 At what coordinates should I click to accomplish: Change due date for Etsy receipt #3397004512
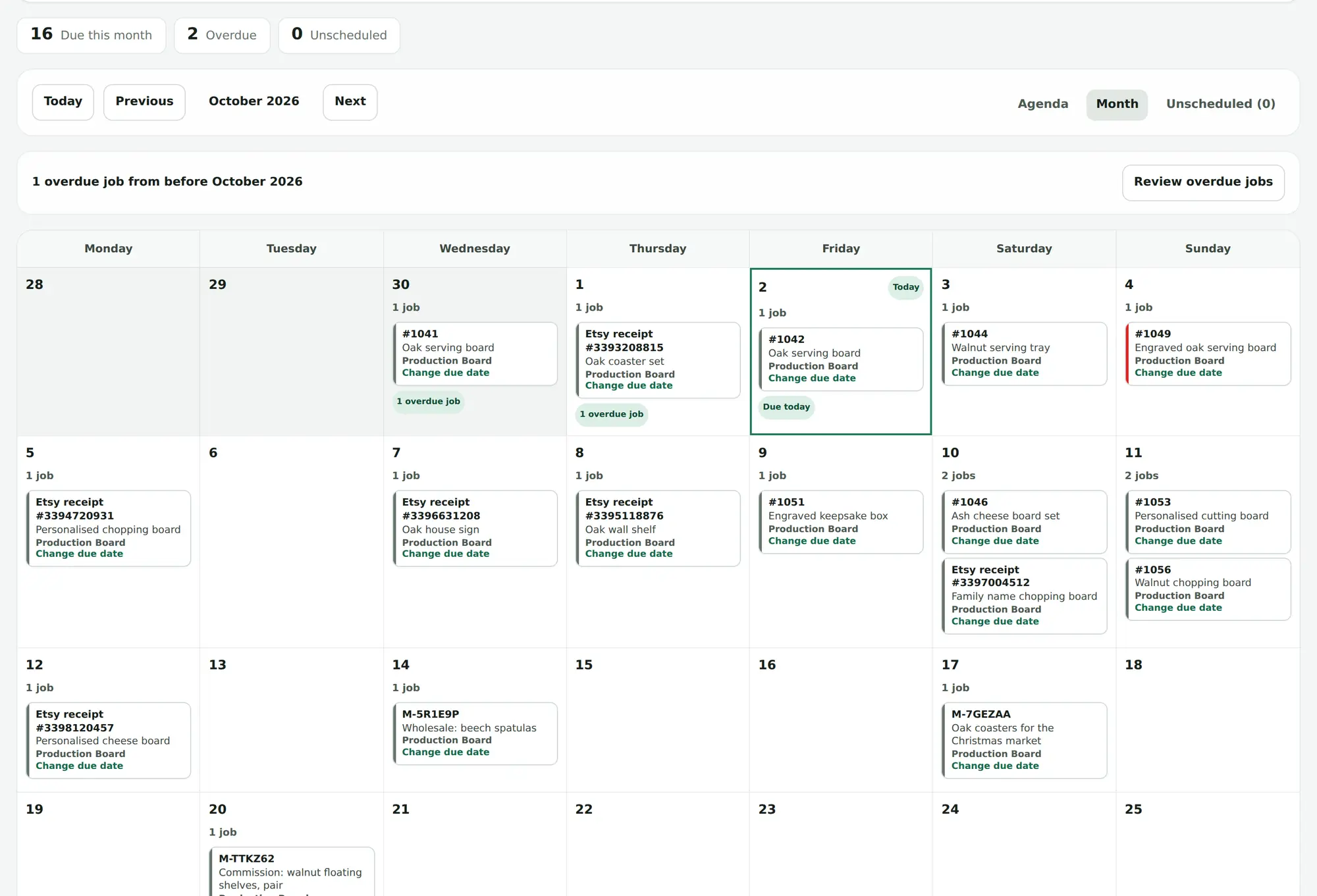(x=995, y=621)
